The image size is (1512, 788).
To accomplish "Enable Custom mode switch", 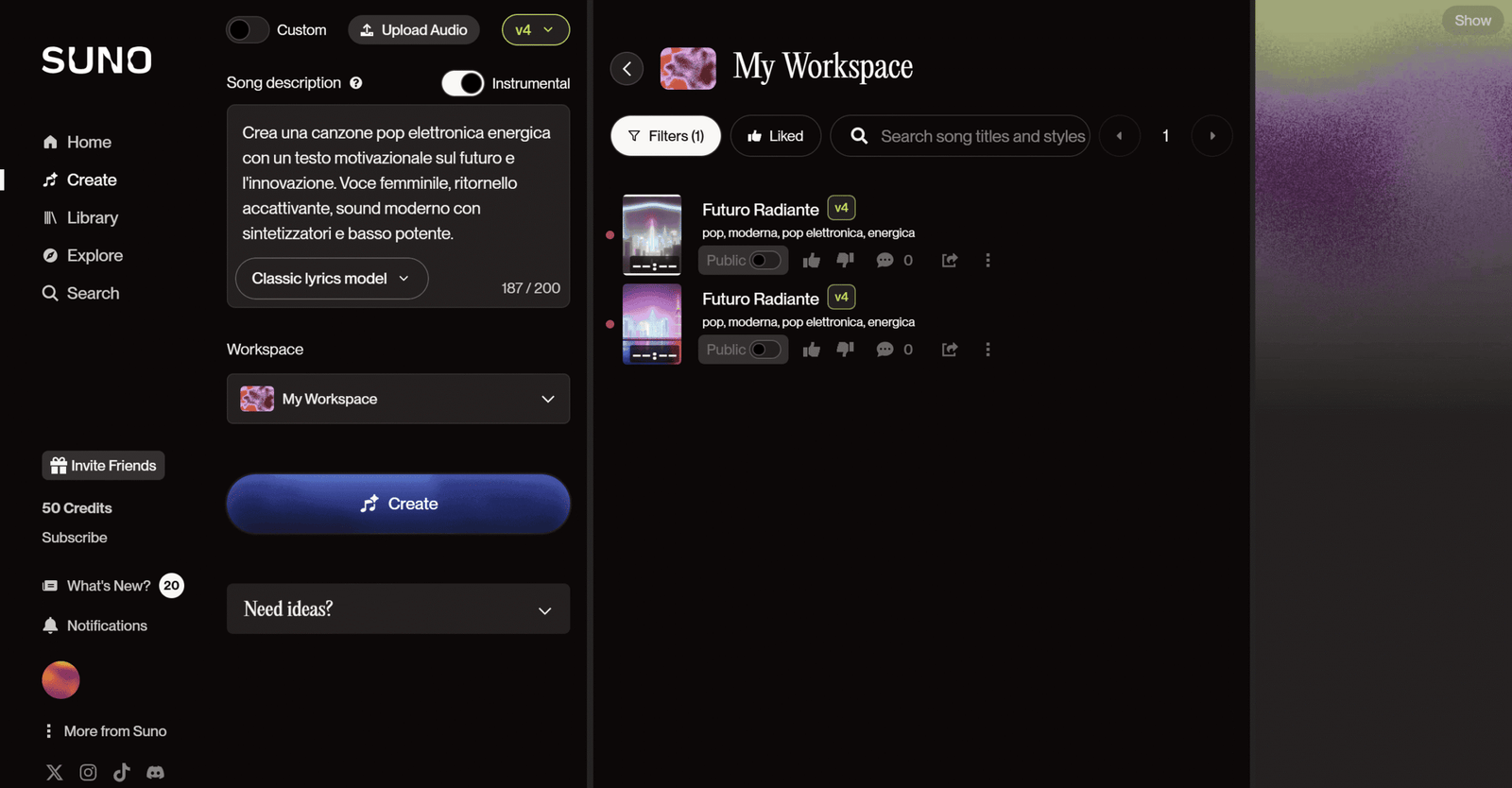I will [x=248, y=30].
